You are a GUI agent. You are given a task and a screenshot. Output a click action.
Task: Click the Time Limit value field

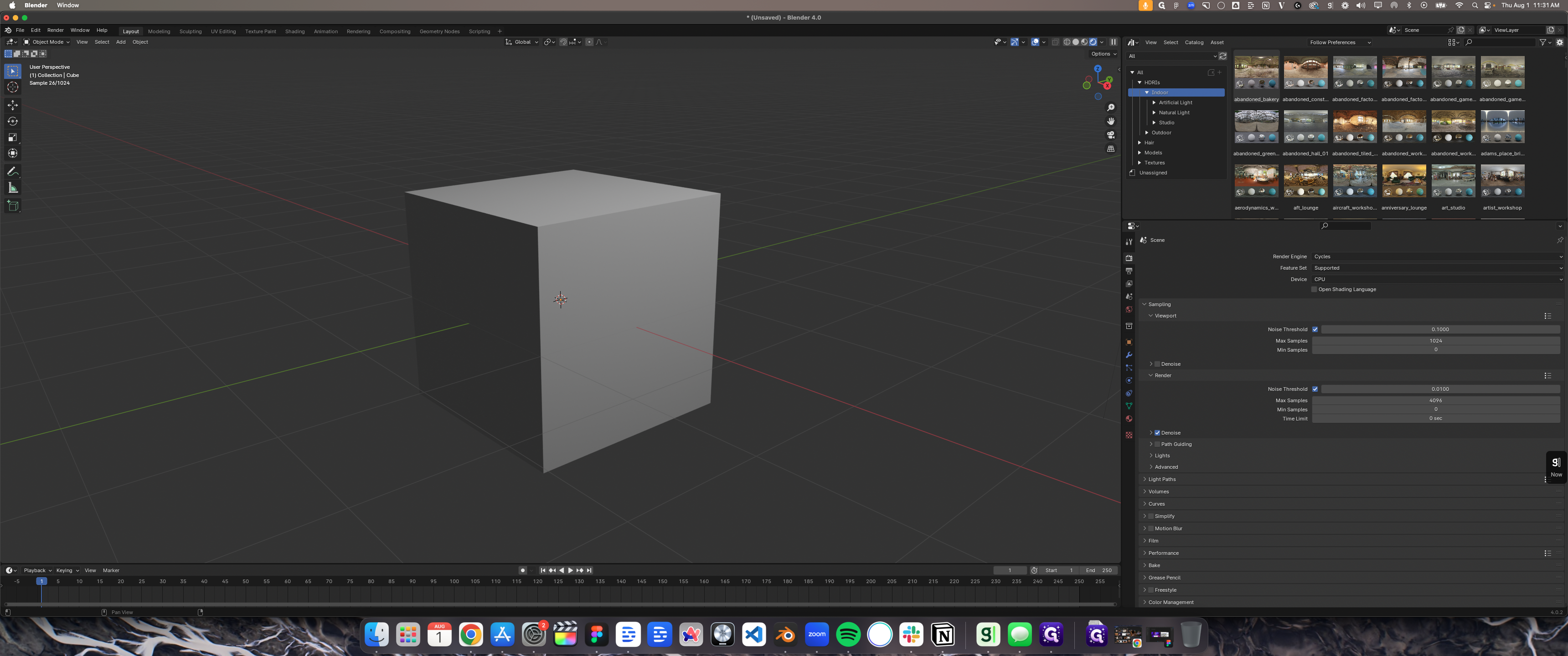click(1436, 419)
